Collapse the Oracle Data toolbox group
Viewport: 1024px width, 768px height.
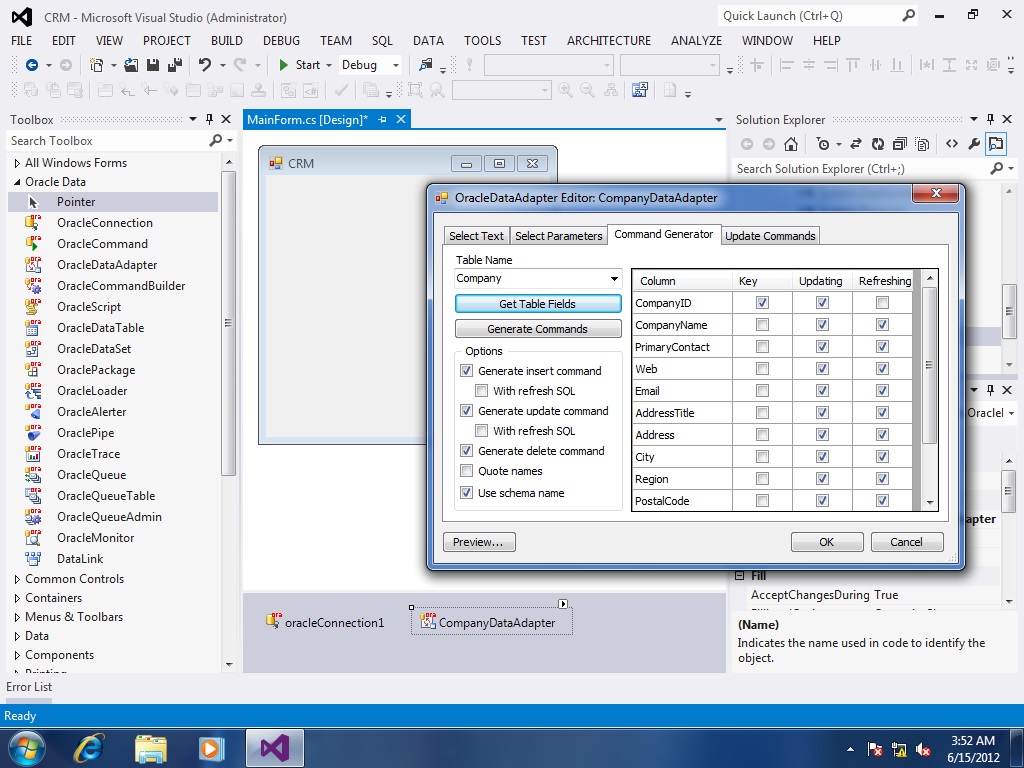click(x=17, y=182)
